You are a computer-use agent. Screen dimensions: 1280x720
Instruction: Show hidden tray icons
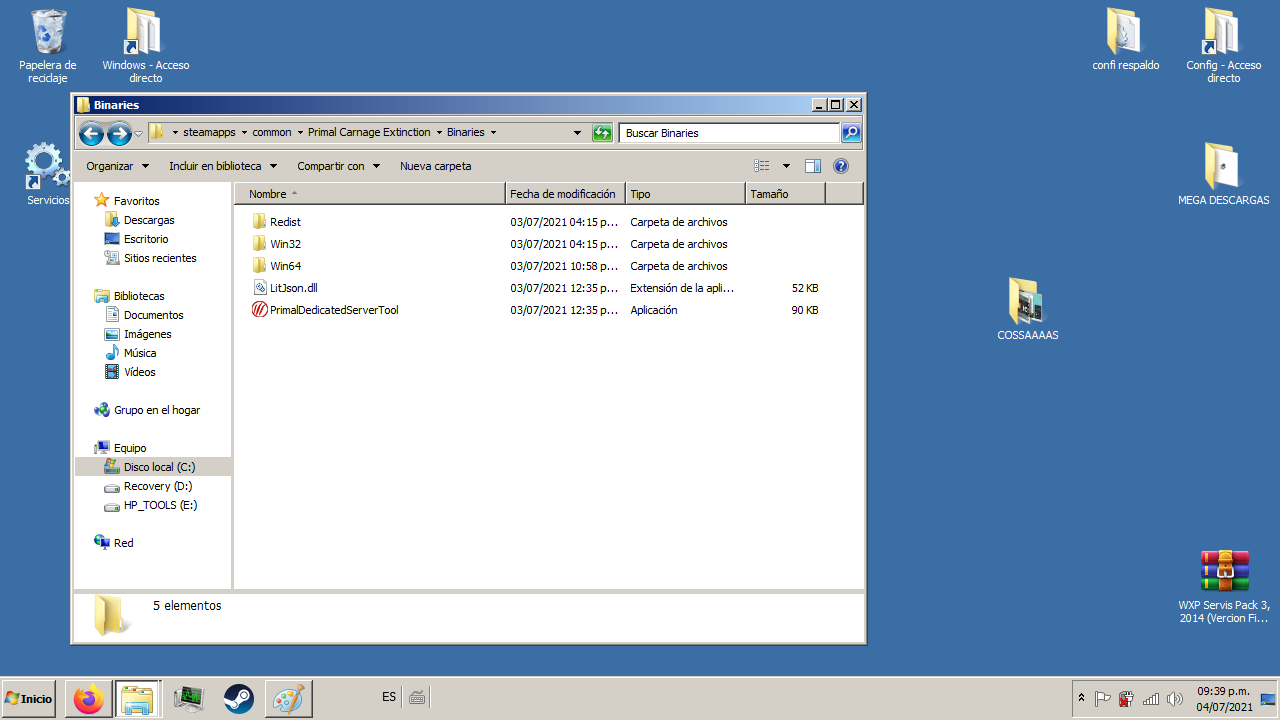1081,698
